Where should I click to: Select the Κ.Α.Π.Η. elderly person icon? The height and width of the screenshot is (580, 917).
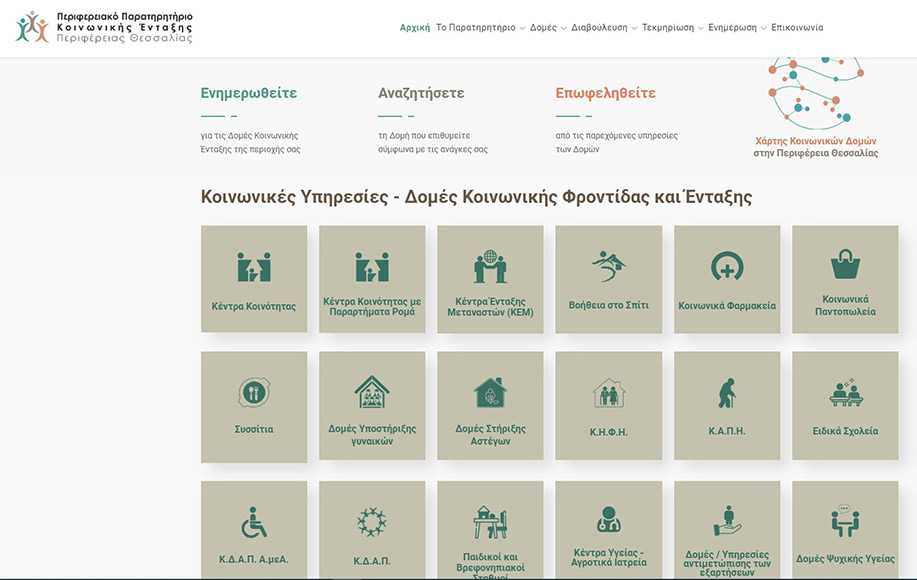[727, 393]
